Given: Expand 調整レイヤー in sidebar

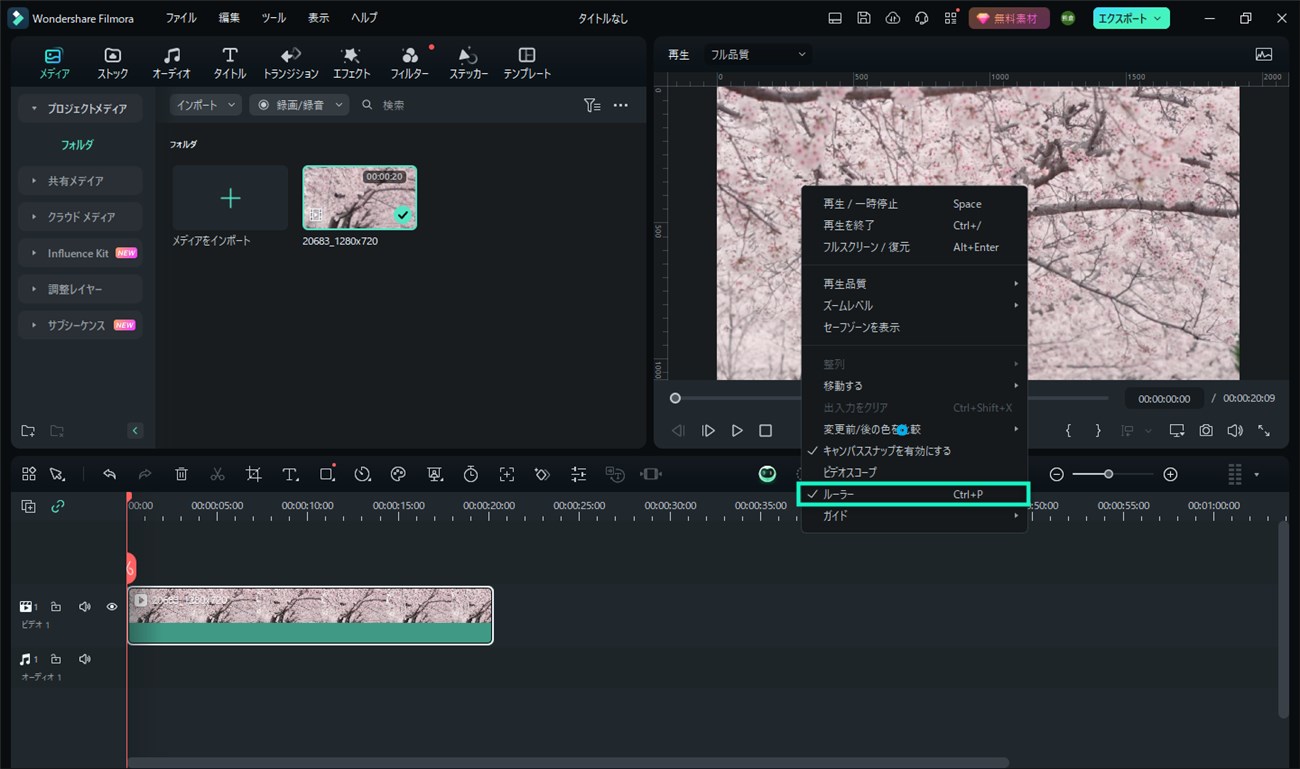Looking at the screenshot, I should tap(80, 289).
